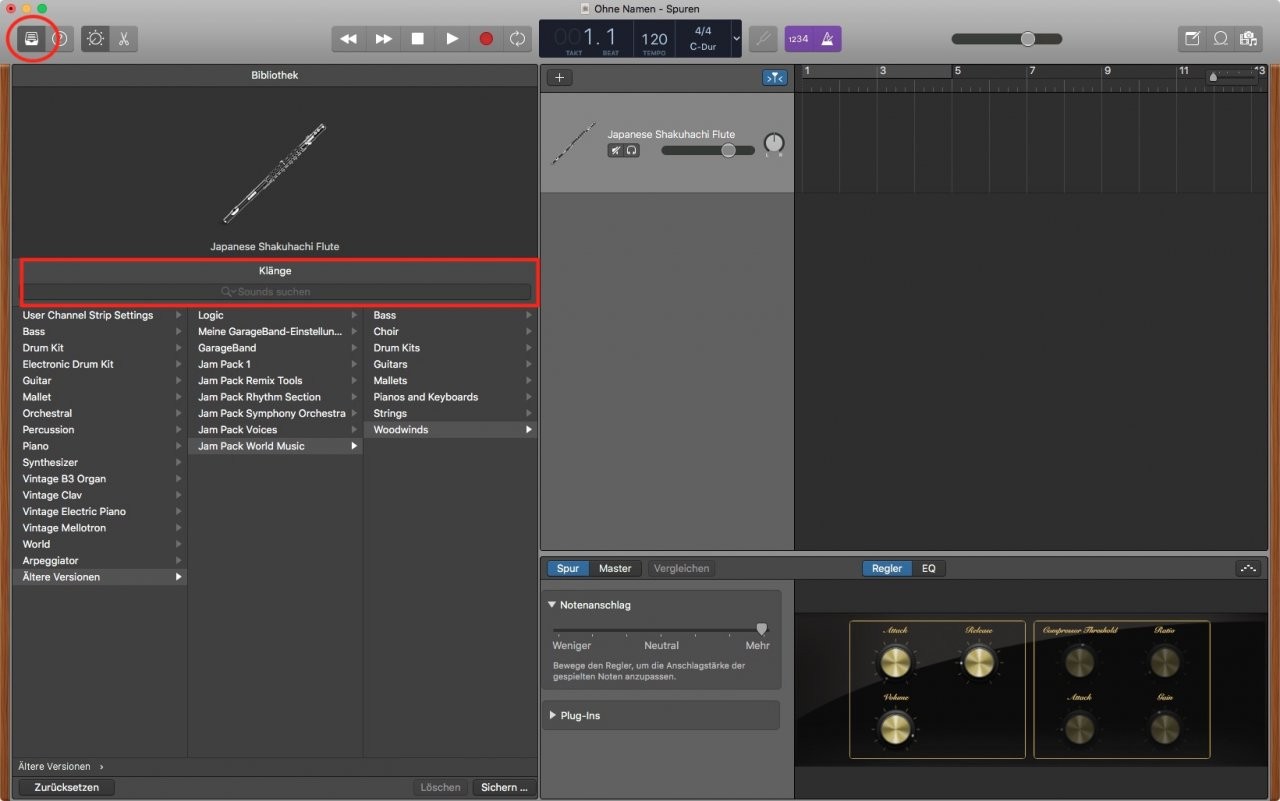Click the master volume slider in toolbar

[x=1005, y=39]
